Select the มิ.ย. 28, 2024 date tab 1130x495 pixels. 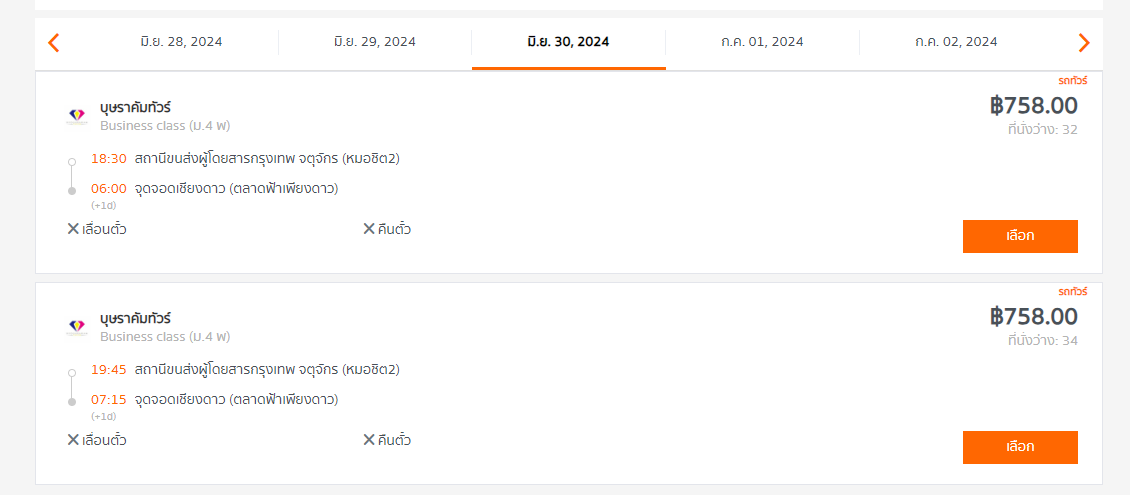(x=182, y=42)
